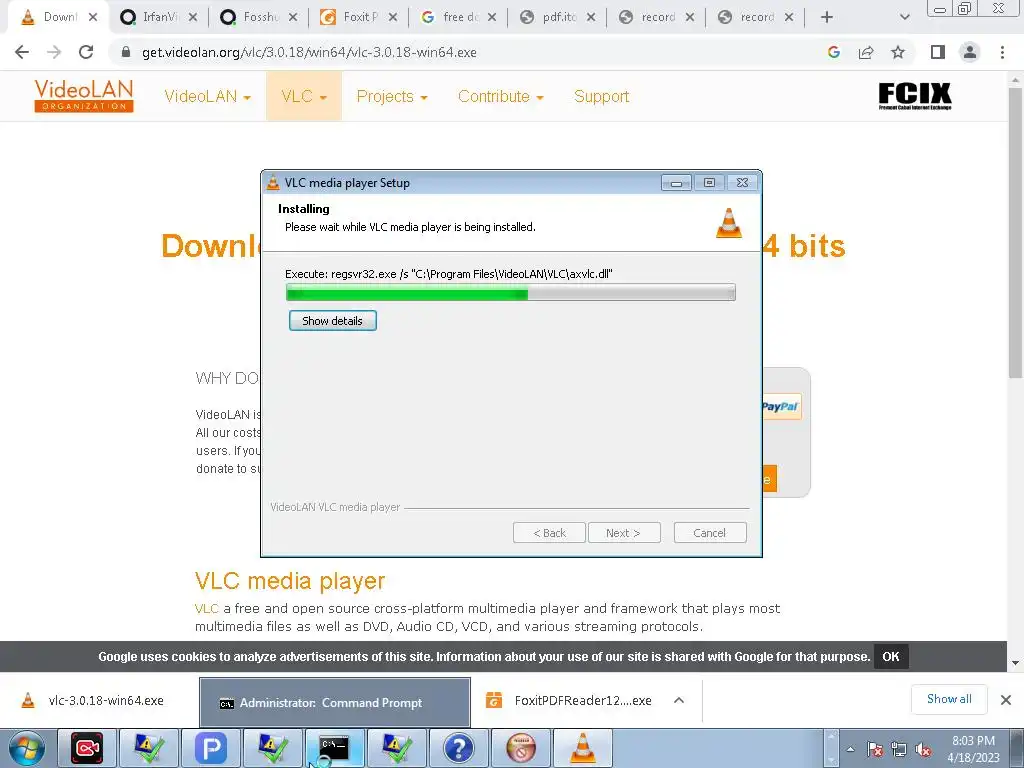Click the installation progress bar
Viewport: 1024px width, 768px height.
click(511, 293)
